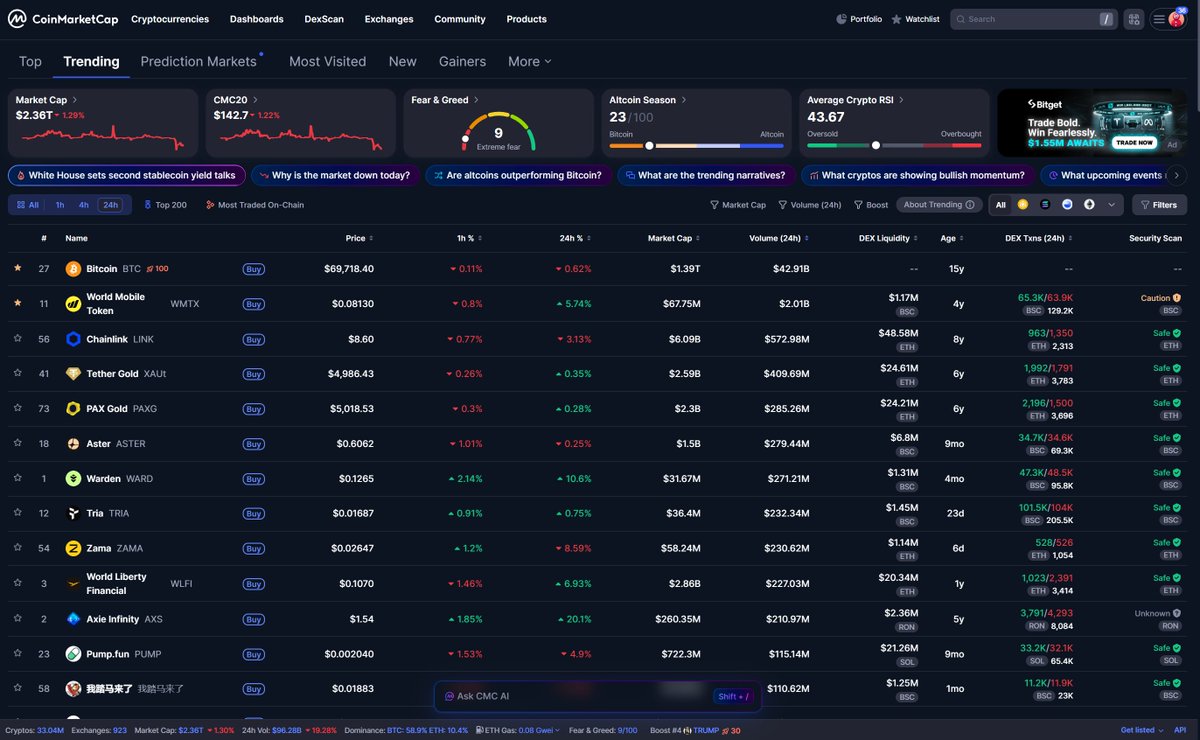The height and width of the screenshot is (740, 1200).
Task: Unstar Bitcoin from watchlist
Action: click(18, 268)
